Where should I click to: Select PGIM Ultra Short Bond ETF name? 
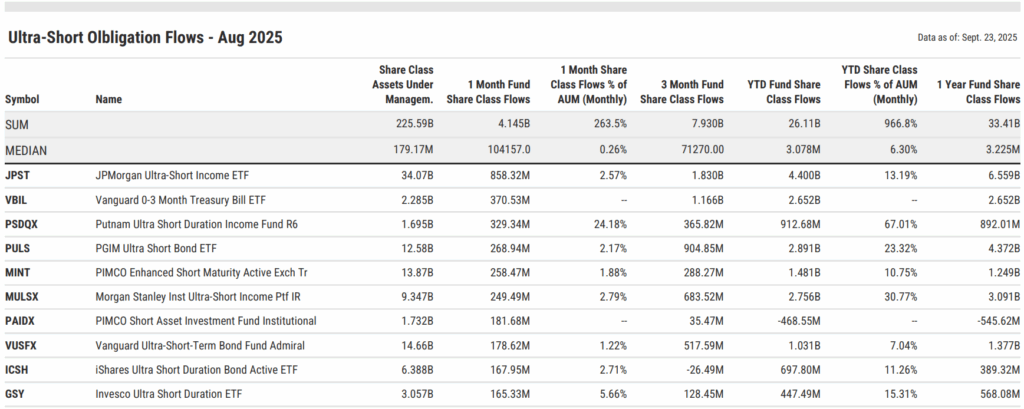click(x=156, y=248)
